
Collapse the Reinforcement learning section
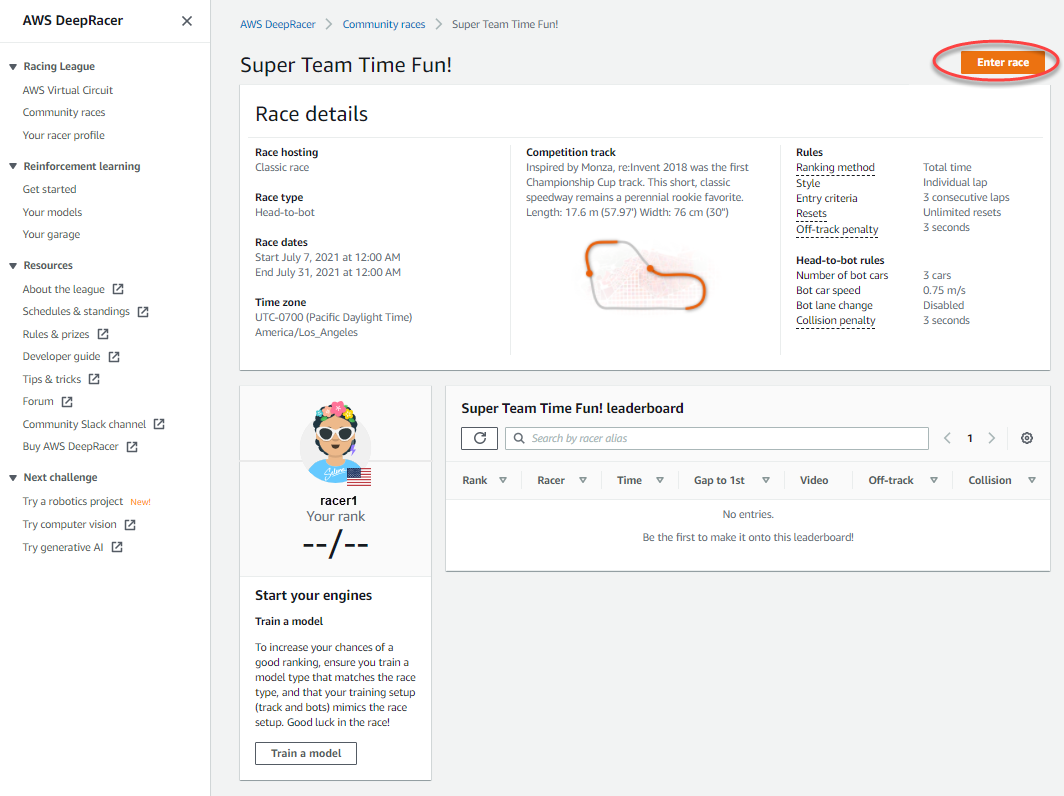(x=13, y=167)
